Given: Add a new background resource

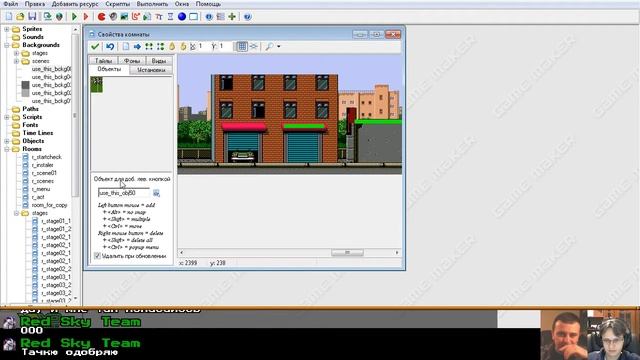Looking at the screenshot, I should click(x=124, y=16).
